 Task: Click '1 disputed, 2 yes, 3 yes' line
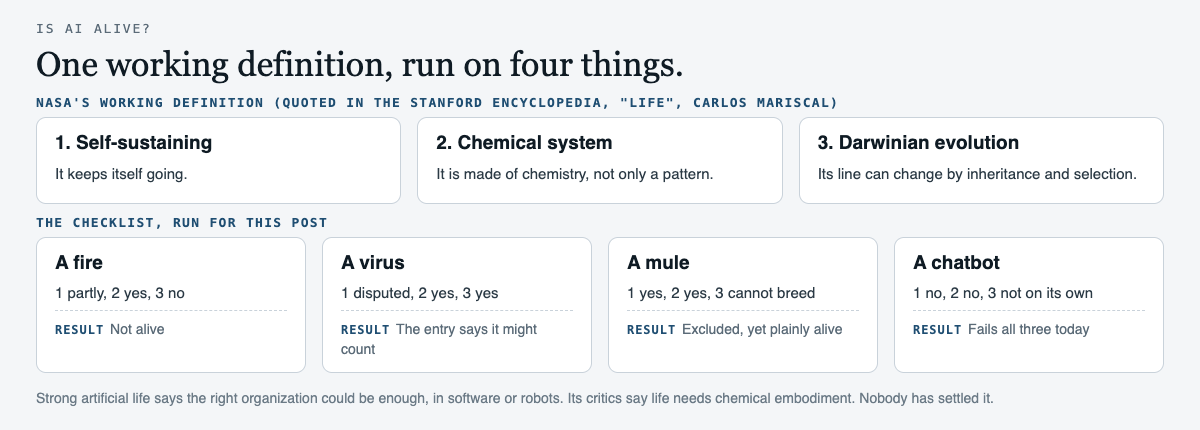point(420,293)
